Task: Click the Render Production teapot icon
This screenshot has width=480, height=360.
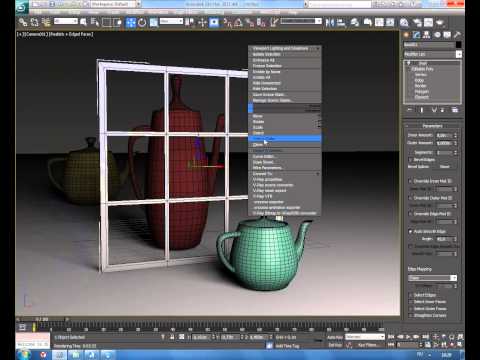Action: pyautogui.click(x=440, y=22)
